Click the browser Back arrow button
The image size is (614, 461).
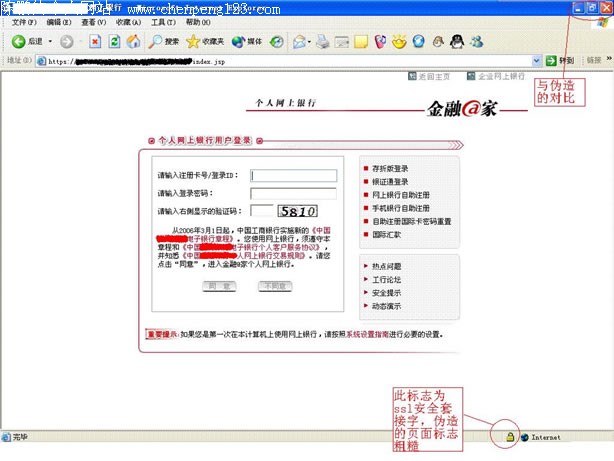[19, 41]
